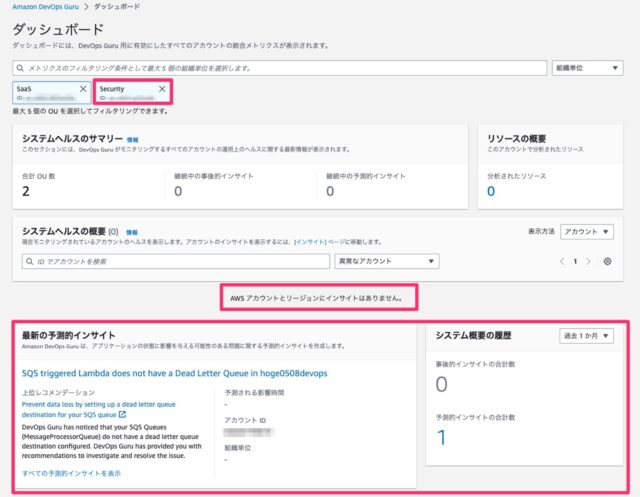Open 情報 link beside システムヘルスのサマリー
The height and width of the screenshot is (497, 640).
(x=132, y=140)
